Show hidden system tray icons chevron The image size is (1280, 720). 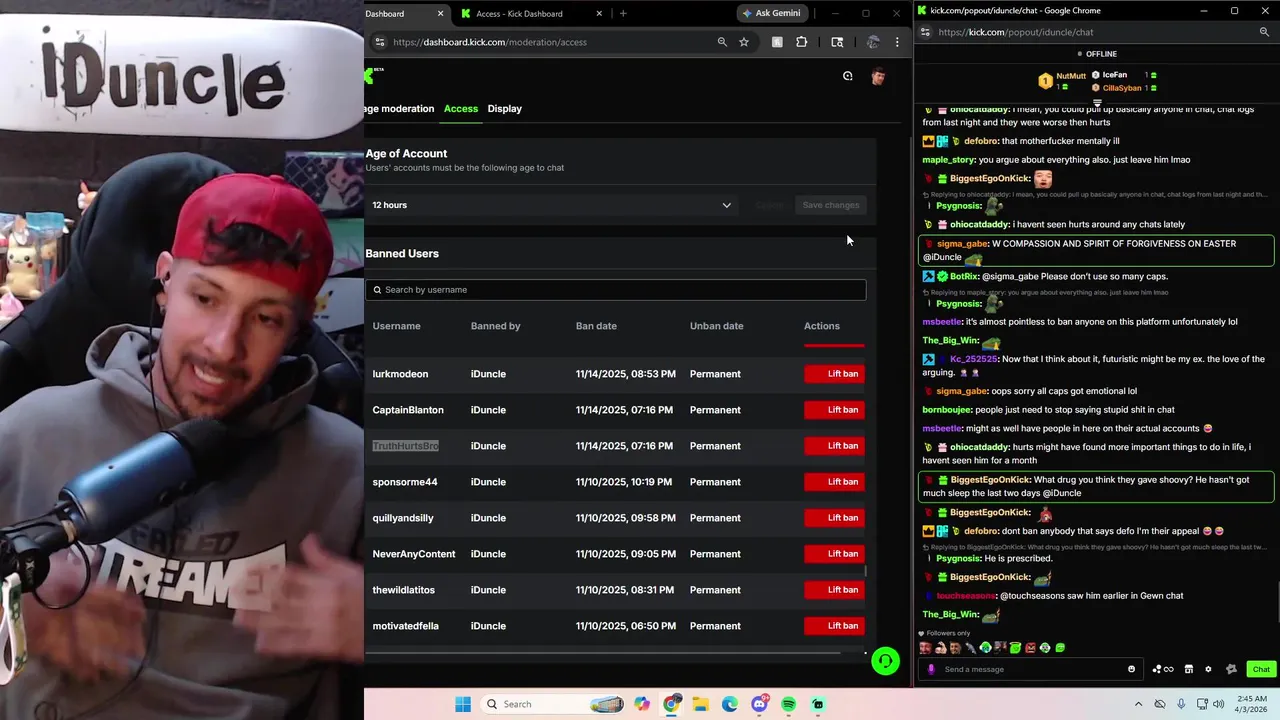point(1138,704)
